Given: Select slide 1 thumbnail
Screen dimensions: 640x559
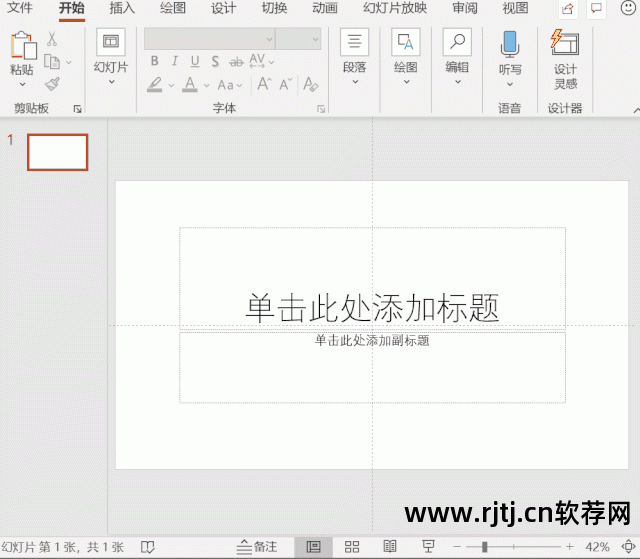Looking at the screenshot, I should [x=58, y=152].
